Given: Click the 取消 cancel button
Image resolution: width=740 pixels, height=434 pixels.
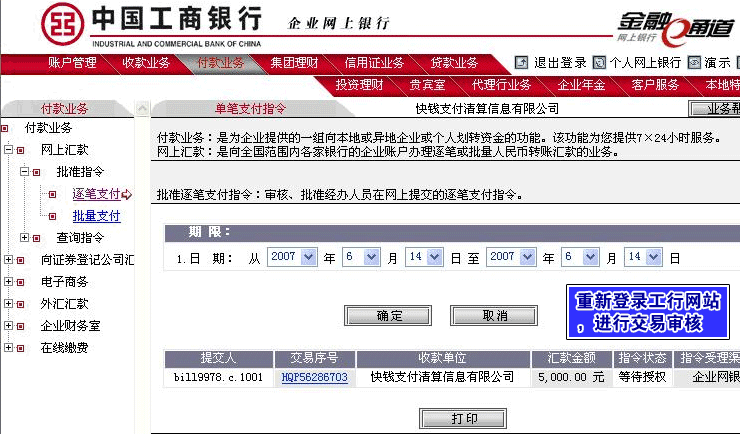Looking at the screenshot, I should point(494,316).
